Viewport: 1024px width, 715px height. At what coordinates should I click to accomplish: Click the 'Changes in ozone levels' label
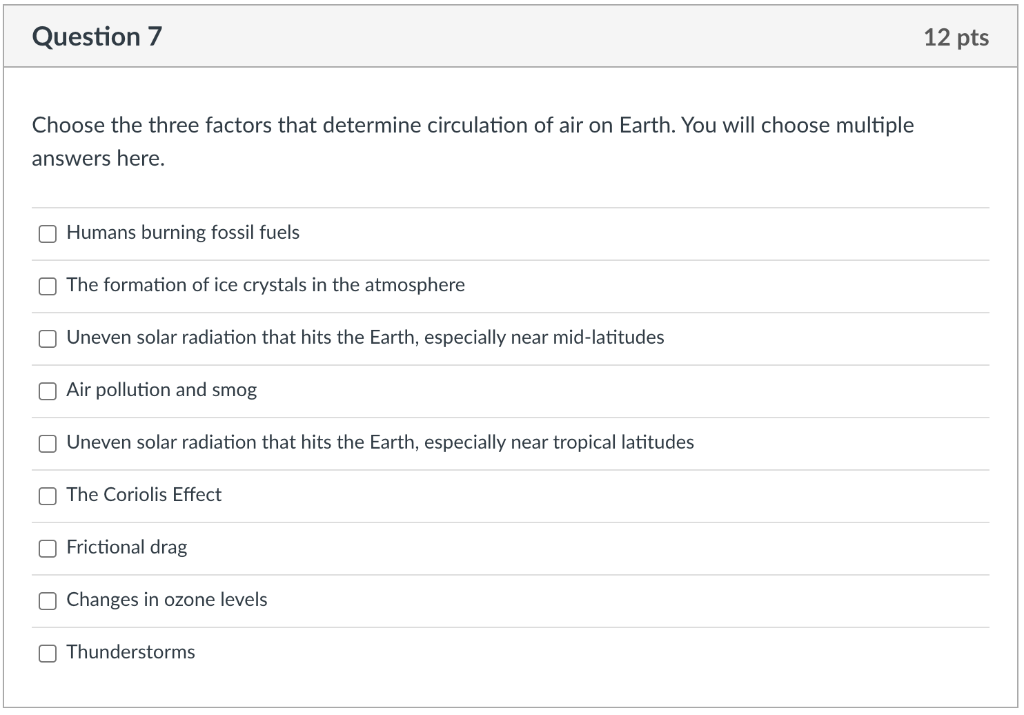point(167,600)
